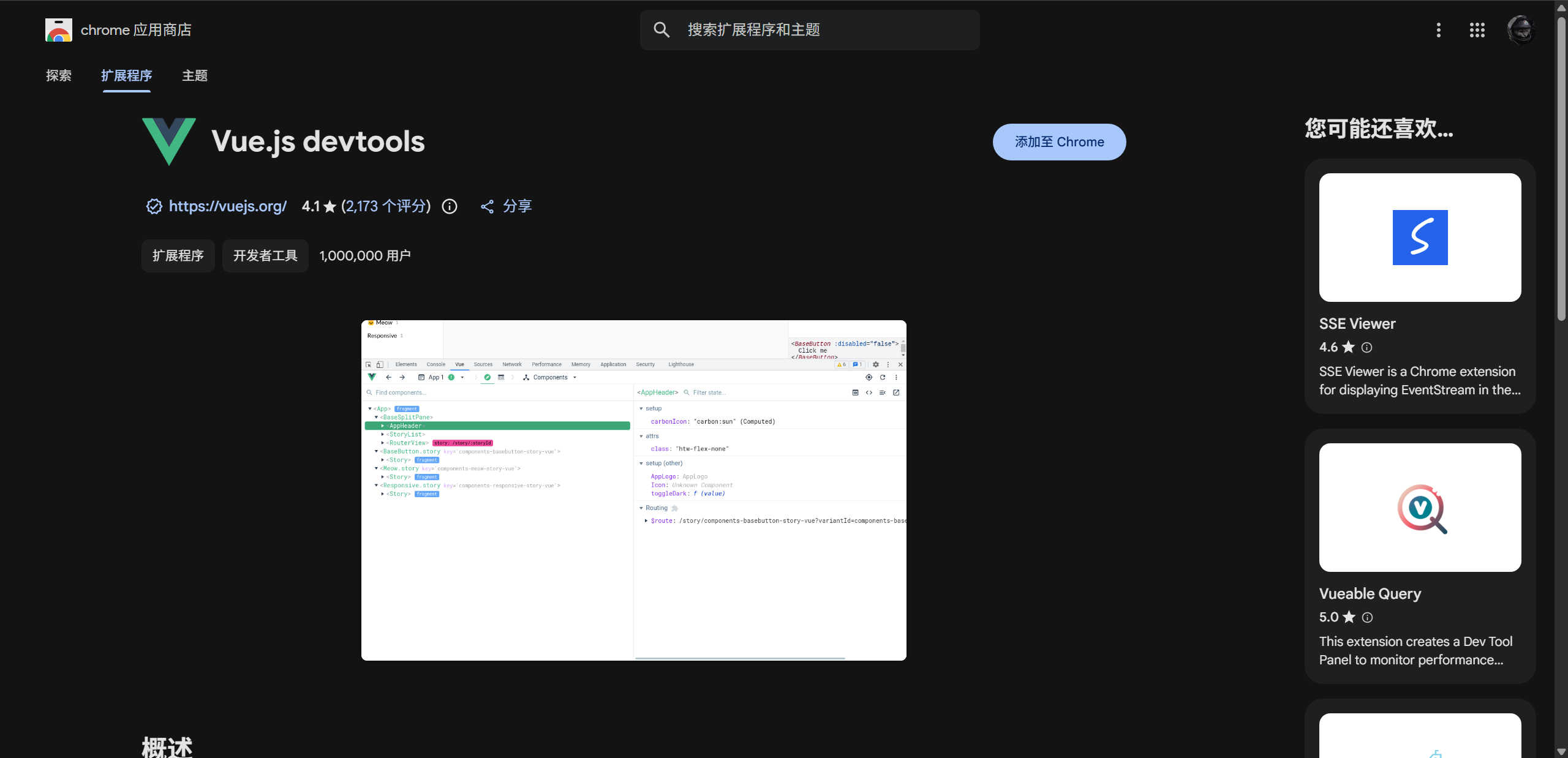Open the Vue devtools screenshot preview
Screen dimensions: 1568x758
tap(634, 490)
